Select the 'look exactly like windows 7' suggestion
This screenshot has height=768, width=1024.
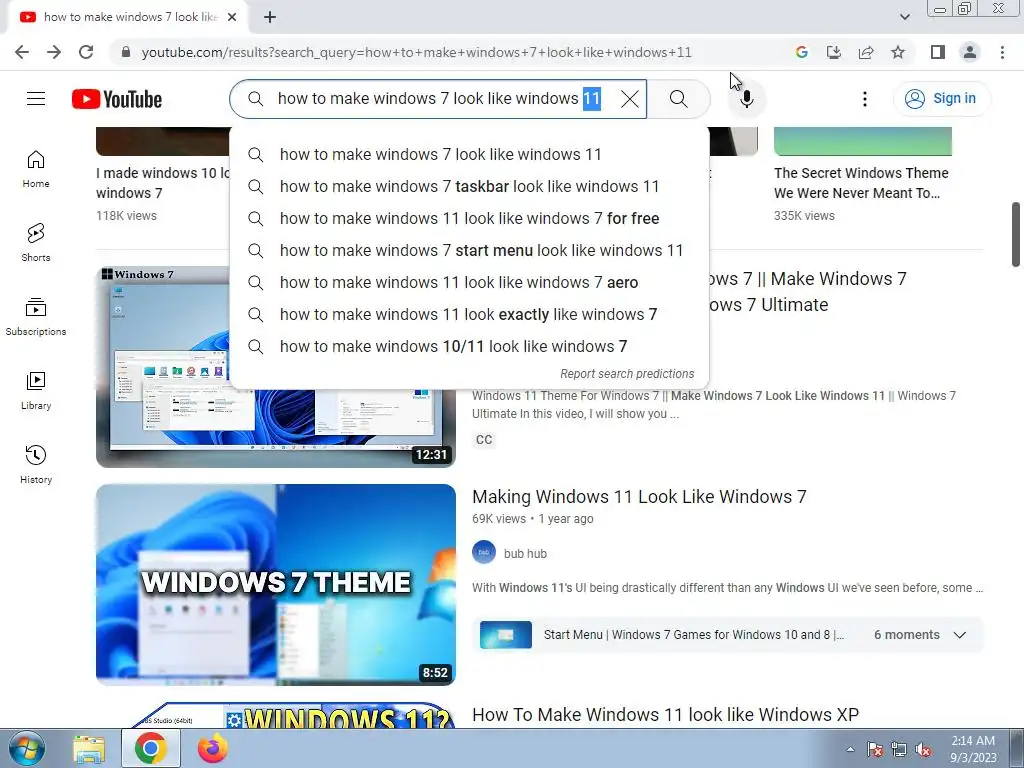[469, 314]
